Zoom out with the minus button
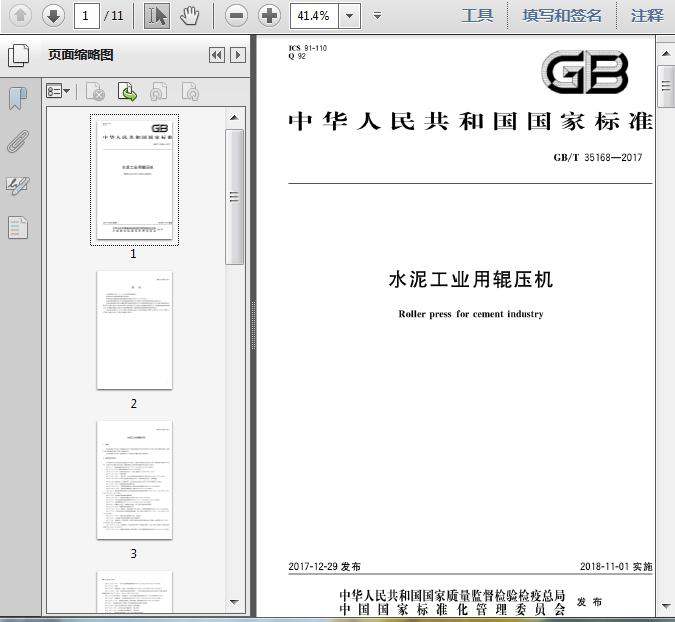Image resolution: width=675 pixels, height=622 pixels. (x=236, y=15)
